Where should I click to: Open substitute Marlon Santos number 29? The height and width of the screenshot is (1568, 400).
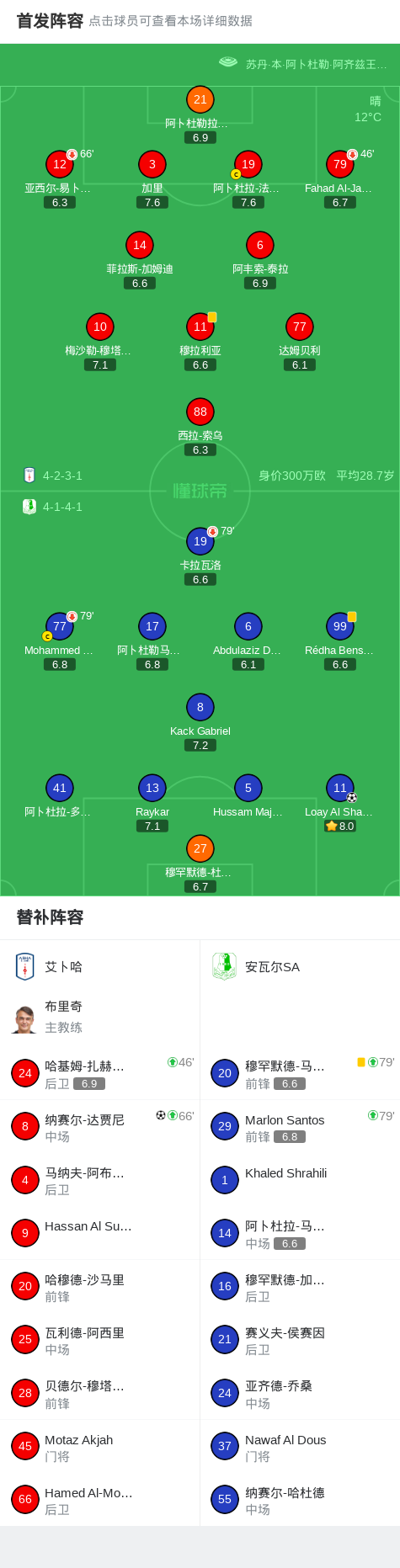[300, 1127]
